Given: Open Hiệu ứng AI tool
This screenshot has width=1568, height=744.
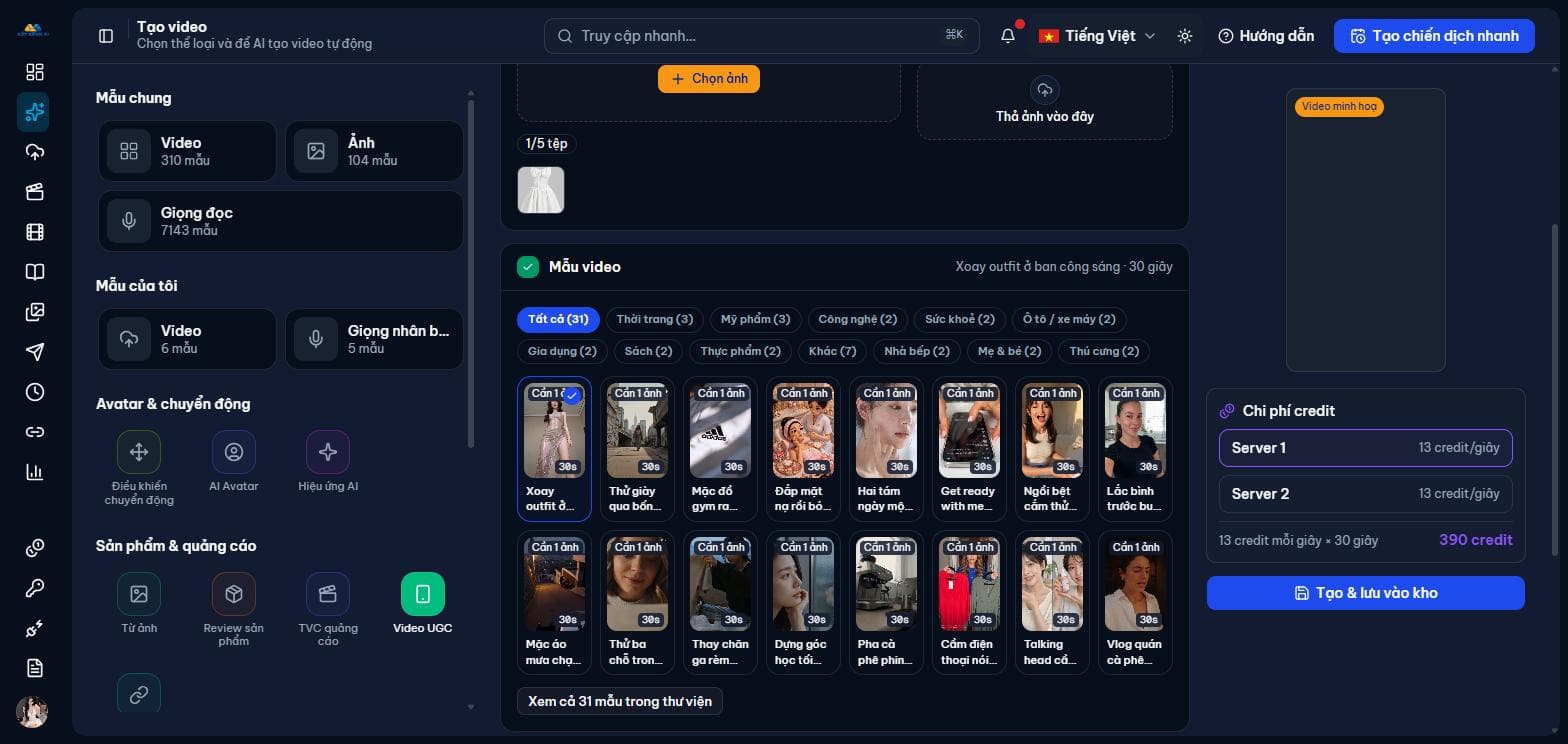Looking at the screenshot, I should click(328, 462).
